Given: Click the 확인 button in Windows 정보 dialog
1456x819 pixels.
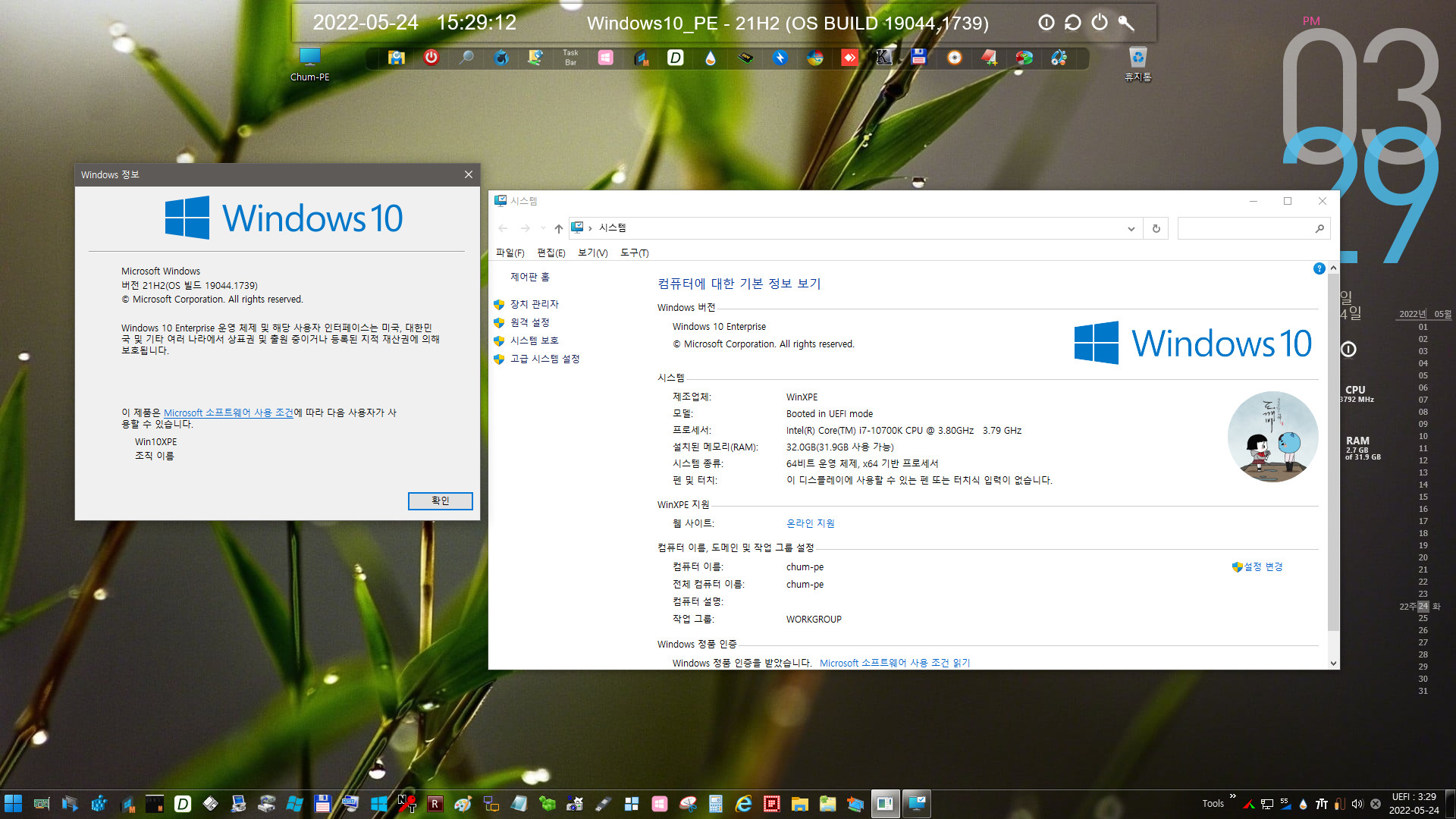Looking at the screenshot, I should coord(440,500).
